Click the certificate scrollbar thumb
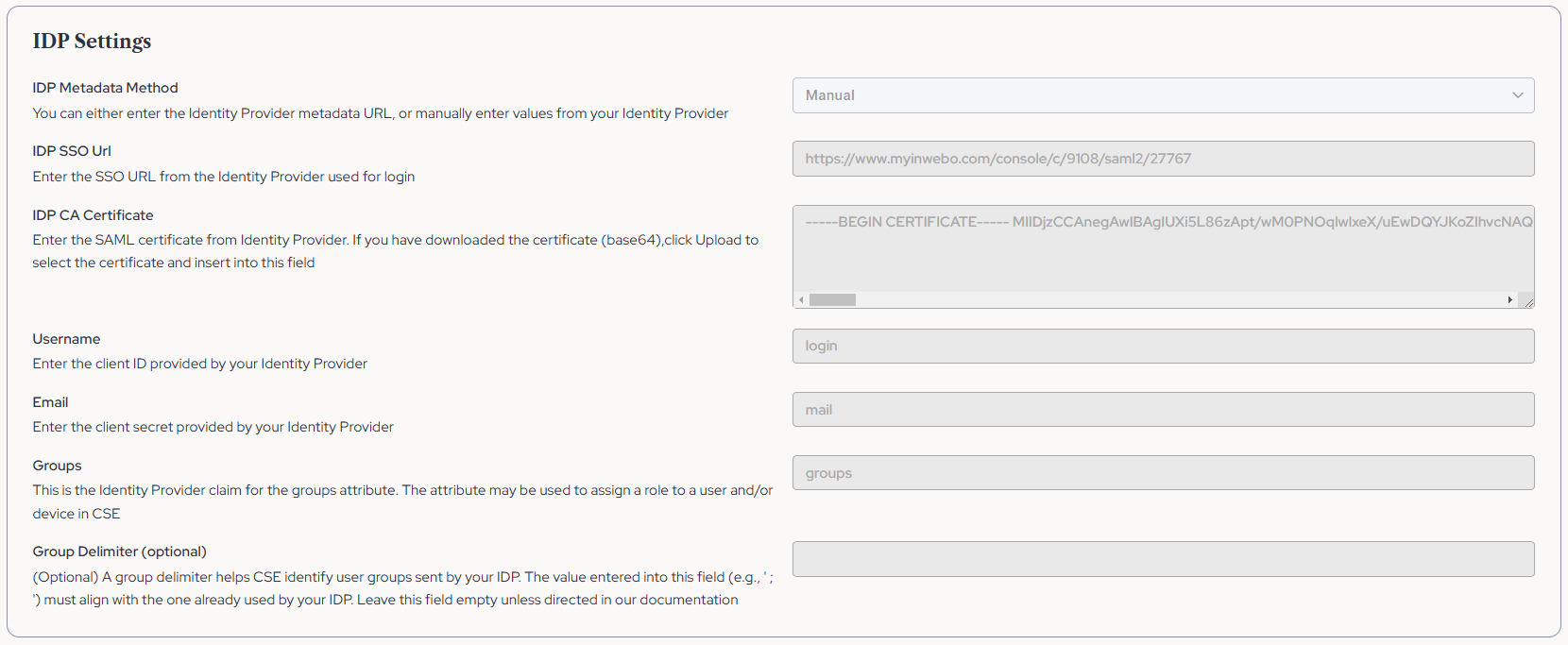The height and width of the screenshot is (645, 1568). 835,299
